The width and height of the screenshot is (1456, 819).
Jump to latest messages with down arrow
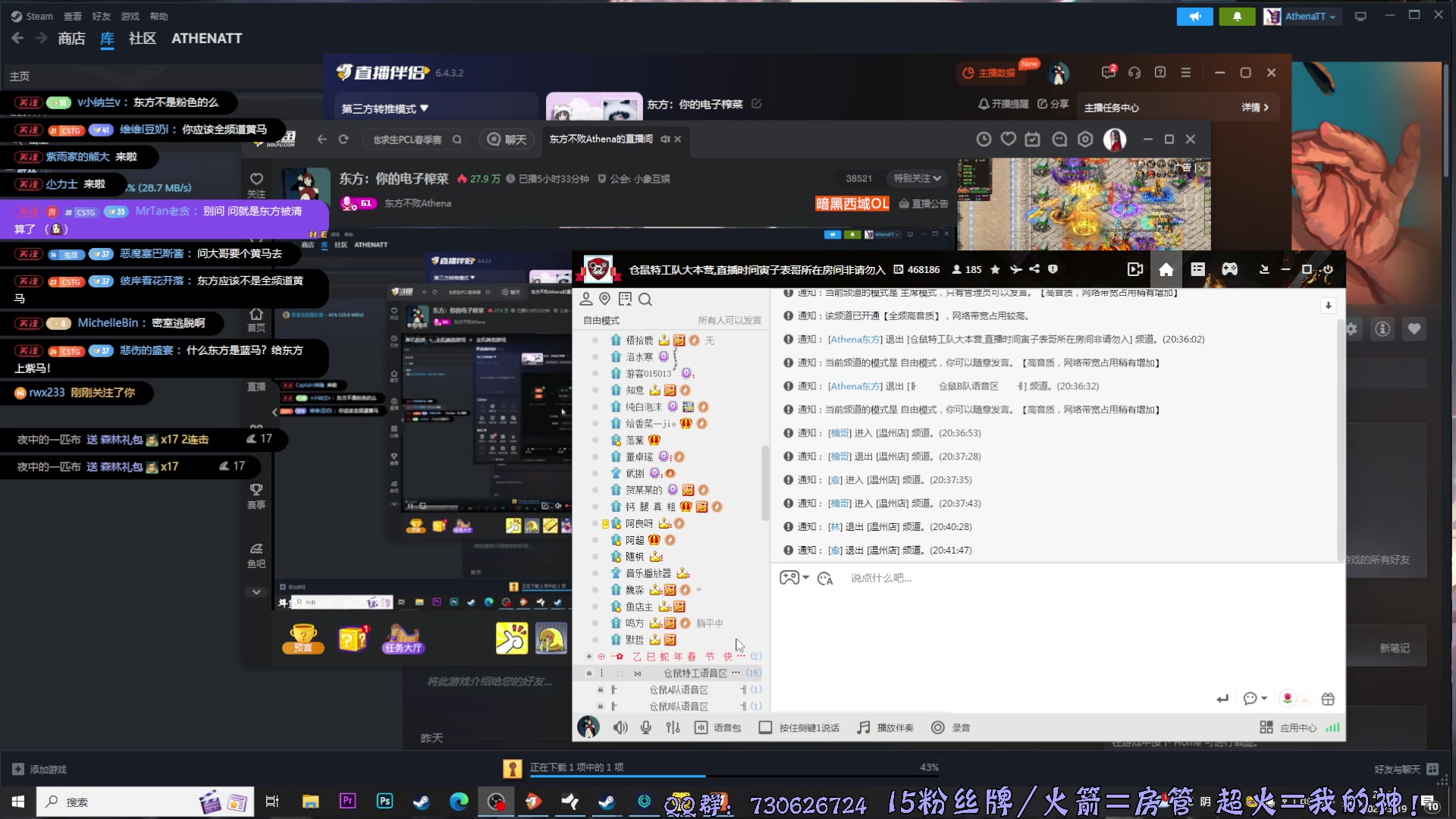tap(1328, 305)
